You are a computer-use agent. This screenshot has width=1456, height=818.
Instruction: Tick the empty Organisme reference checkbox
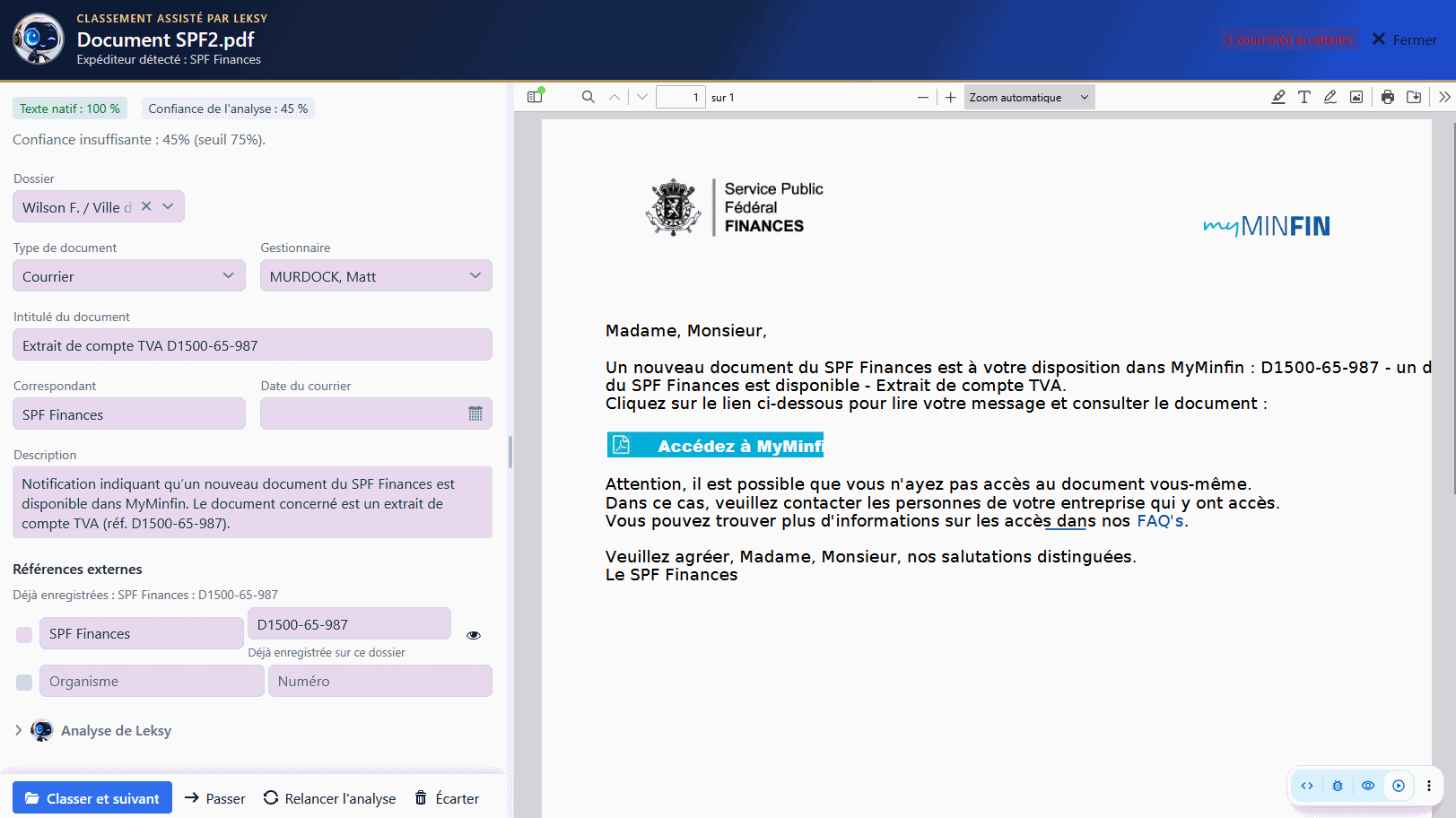pos(24,683)
